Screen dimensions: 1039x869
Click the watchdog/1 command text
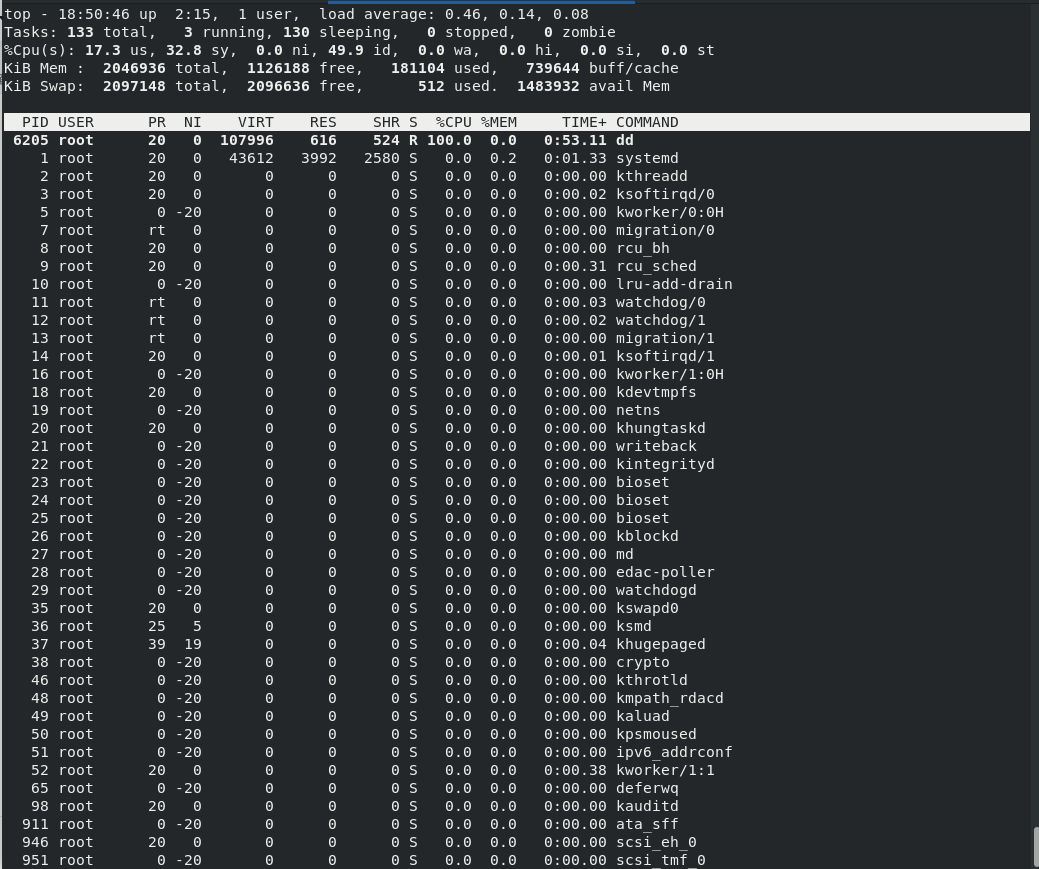(660, 320)
